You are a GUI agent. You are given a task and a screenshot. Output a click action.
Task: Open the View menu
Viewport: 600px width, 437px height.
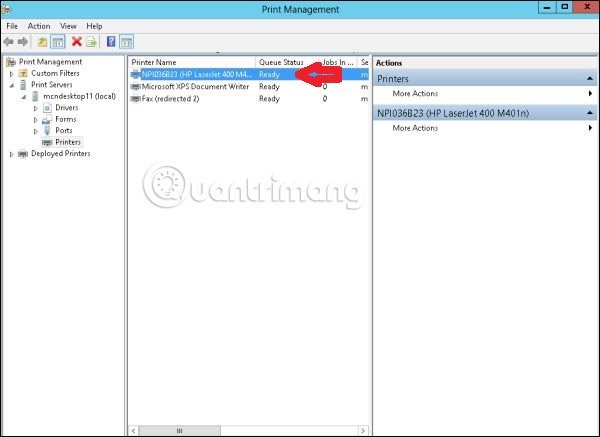click(68, 25)
